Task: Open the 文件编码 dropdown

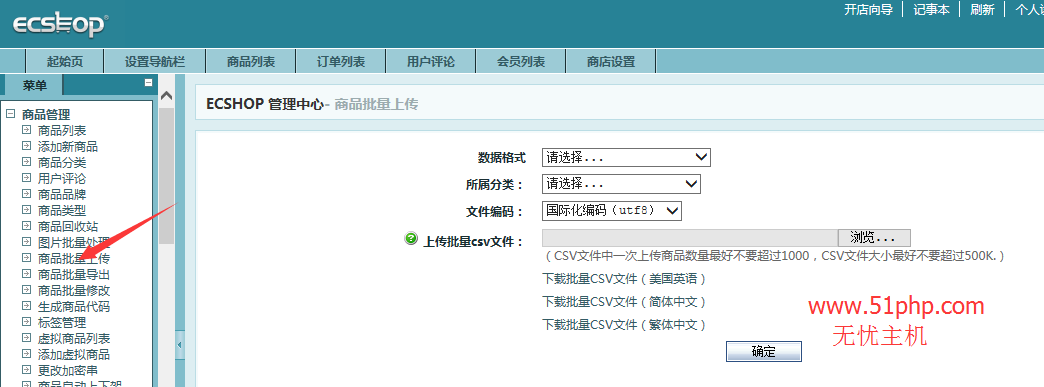Action: [612, 210]
